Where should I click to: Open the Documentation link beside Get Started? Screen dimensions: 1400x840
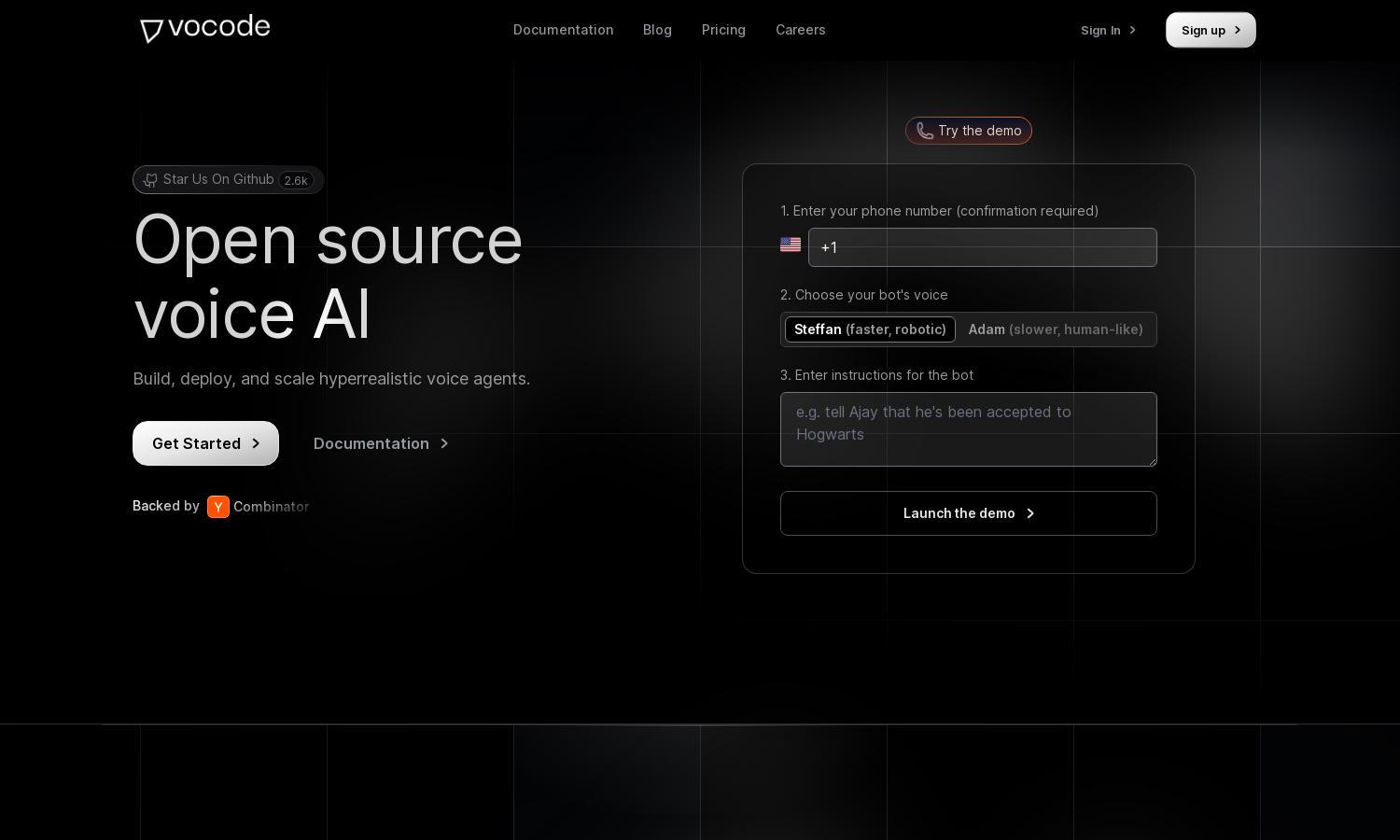point(381,443)
